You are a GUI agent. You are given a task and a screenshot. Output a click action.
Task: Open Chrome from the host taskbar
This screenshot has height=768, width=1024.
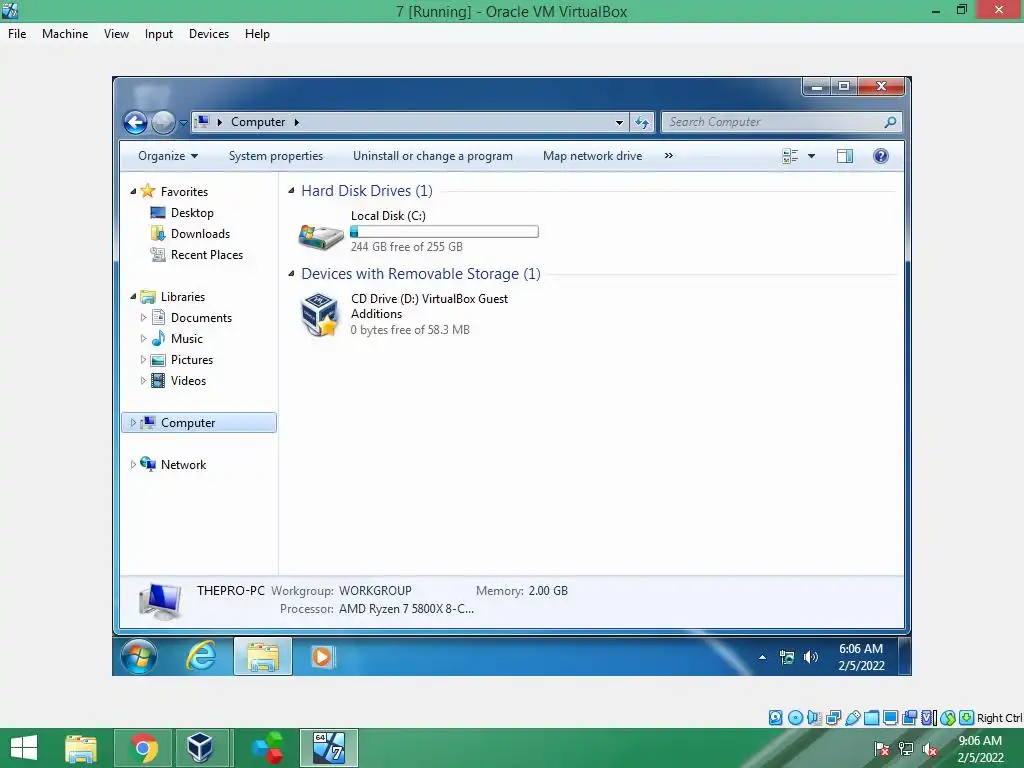click(144, 748)
